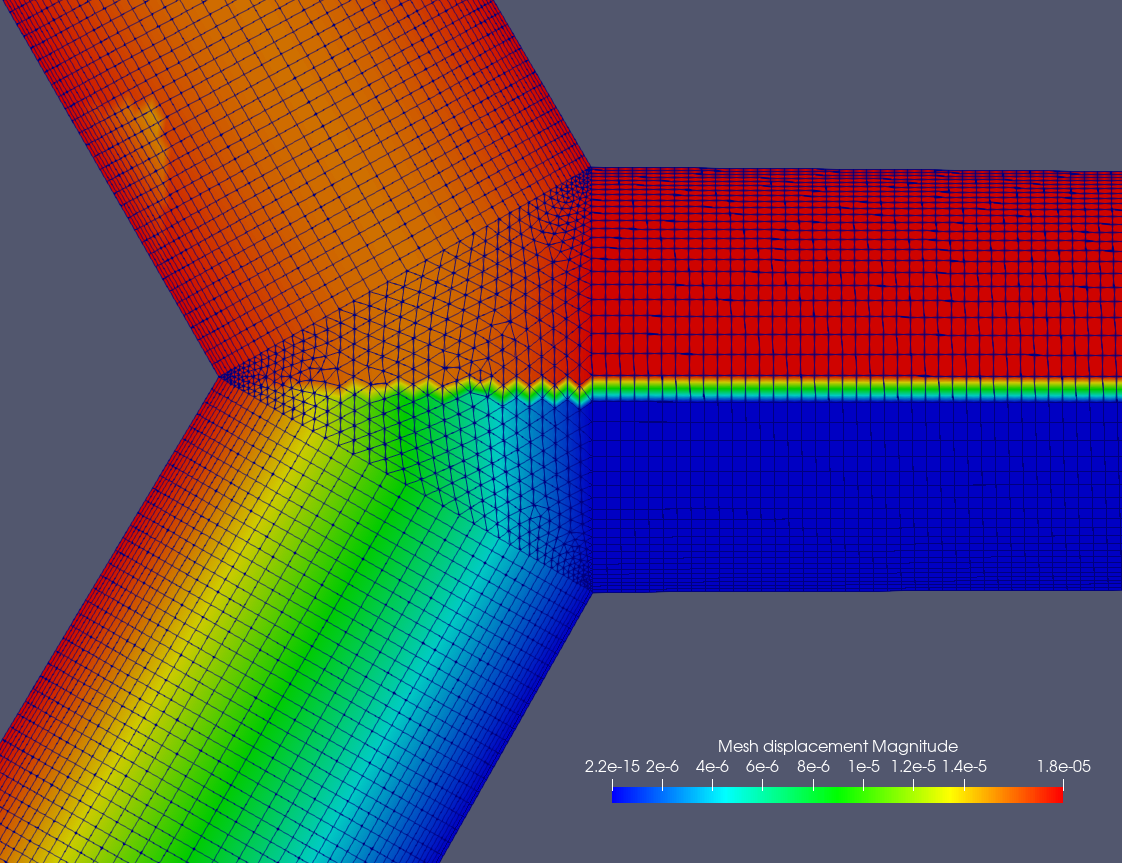Click the 1.8e-05 maximum legend label
The height and width of the screenshot is (863, 1122).
point(1062,767)
